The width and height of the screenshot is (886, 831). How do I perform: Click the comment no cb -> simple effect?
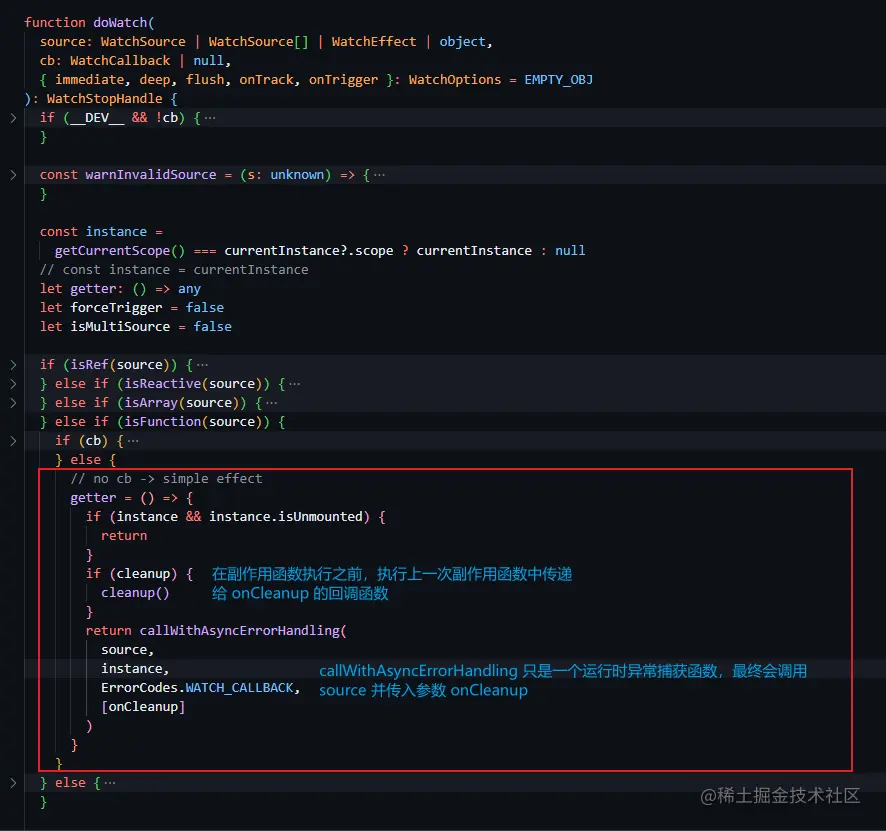pyautogui.click(x=166, y=478)
